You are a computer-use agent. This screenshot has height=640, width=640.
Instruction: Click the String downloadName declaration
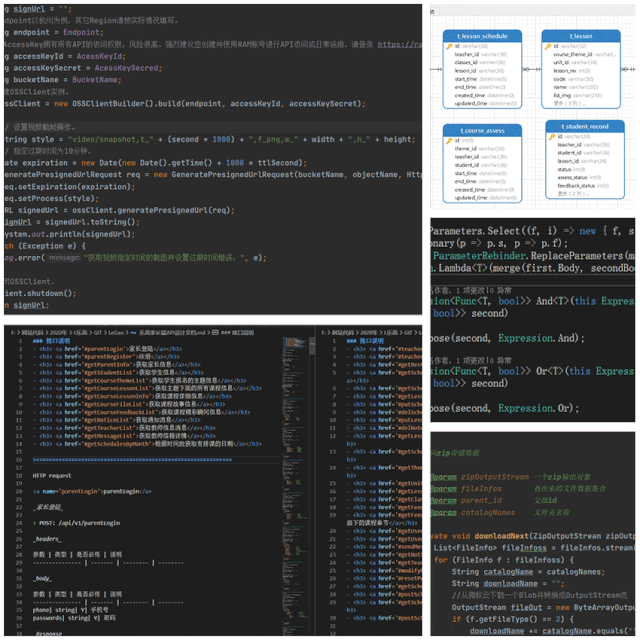coord(508,583)
